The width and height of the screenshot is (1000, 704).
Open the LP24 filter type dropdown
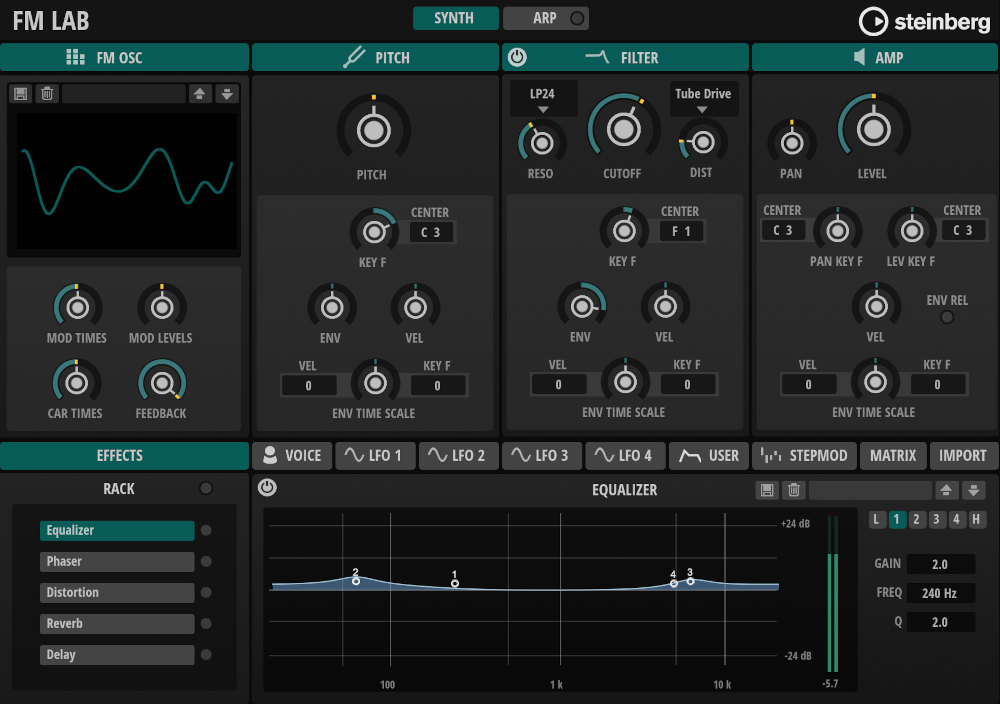tap(542, 98)
